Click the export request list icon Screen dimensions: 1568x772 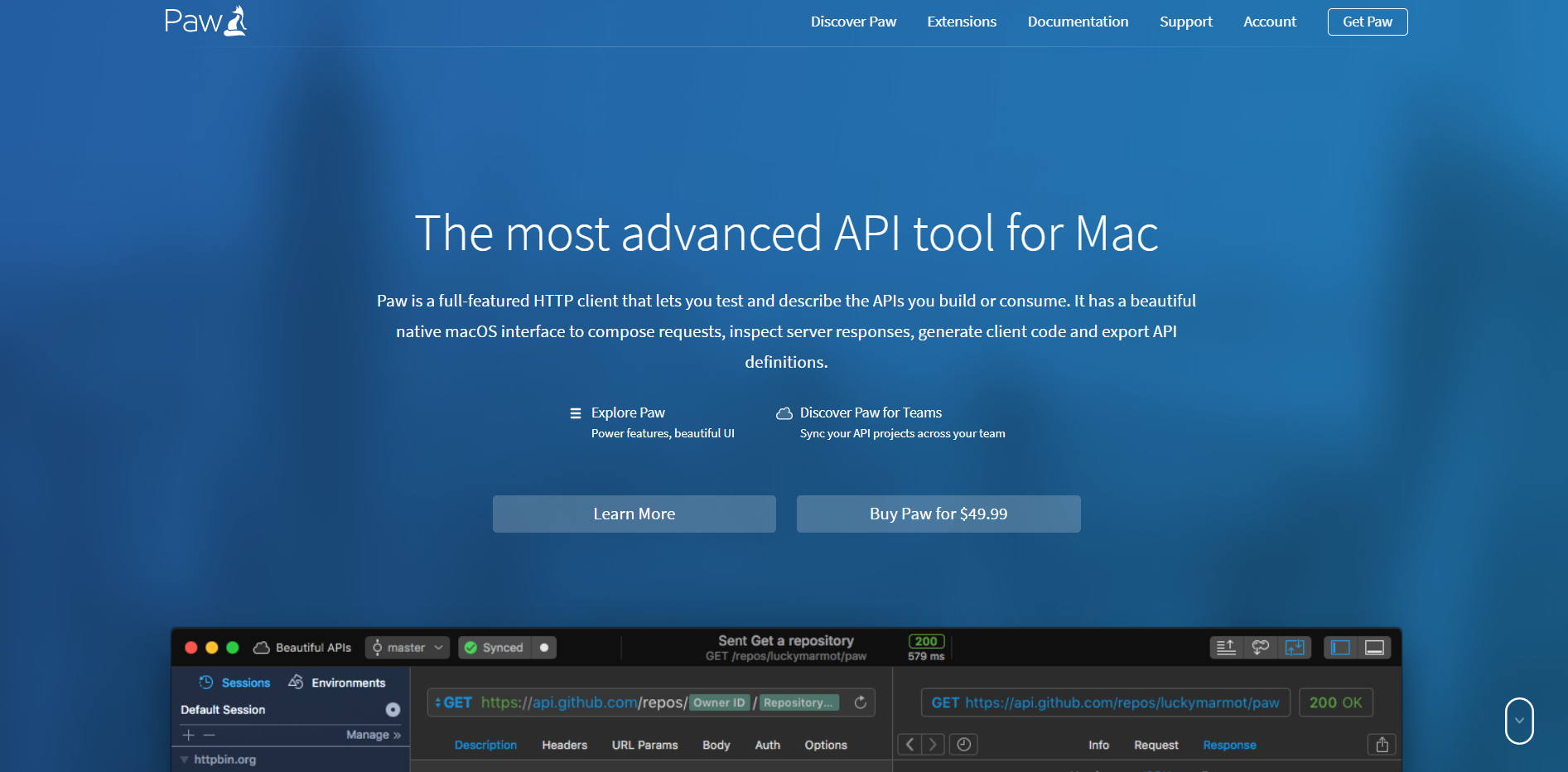[1226, 648]
